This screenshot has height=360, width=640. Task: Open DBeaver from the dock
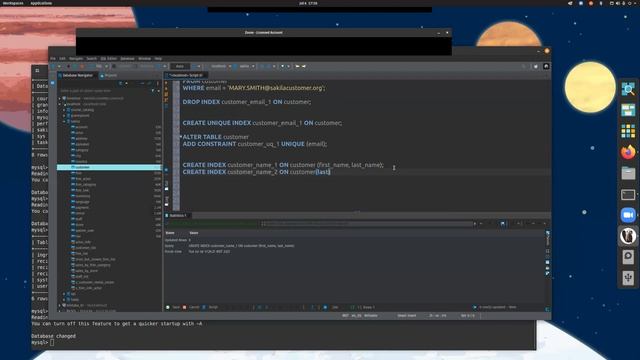click(628, 236)
